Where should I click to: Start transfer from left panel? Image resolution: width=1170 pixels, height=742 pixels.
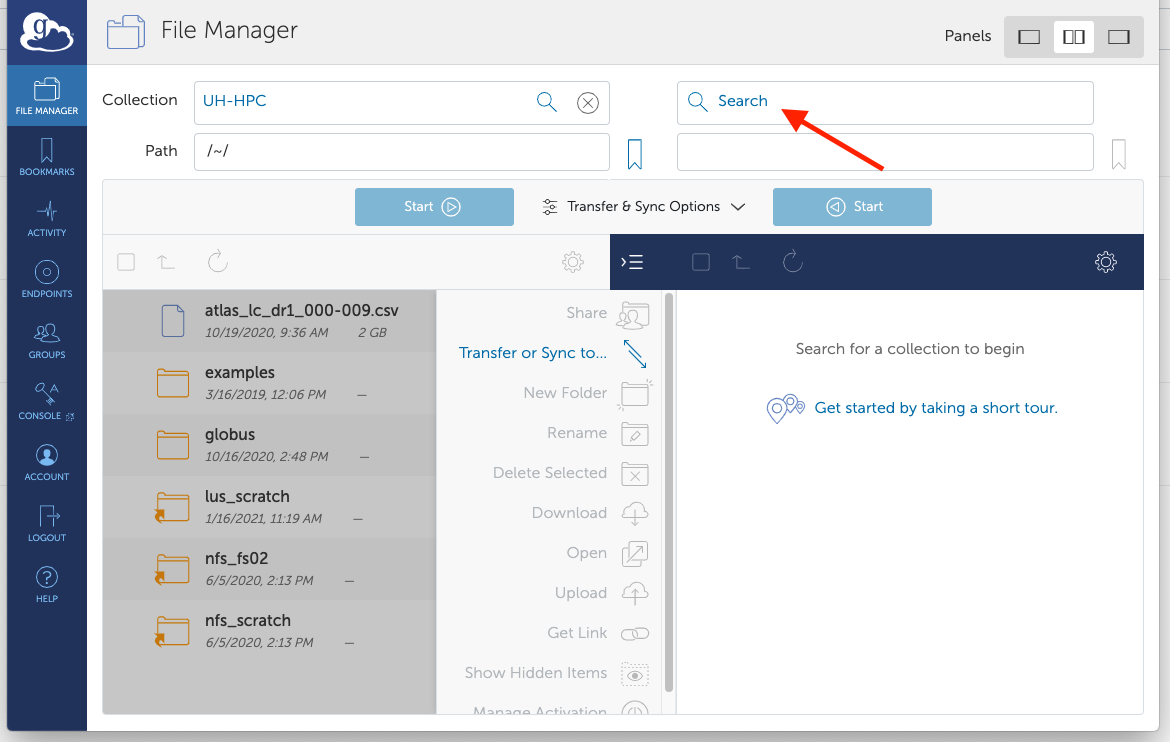point(434,207)
